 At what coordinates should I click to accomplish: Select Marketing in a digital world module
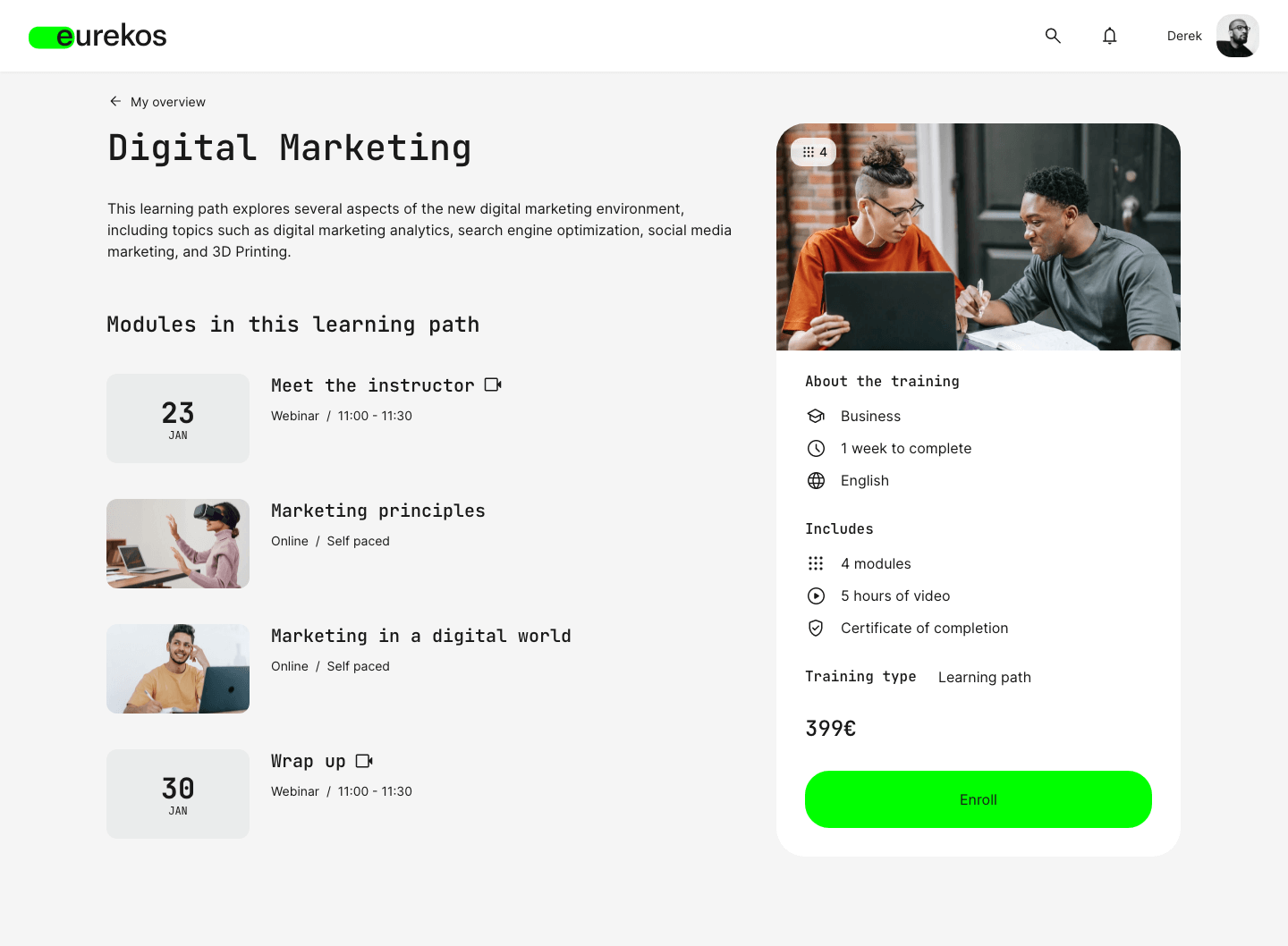tap(420, 636)
